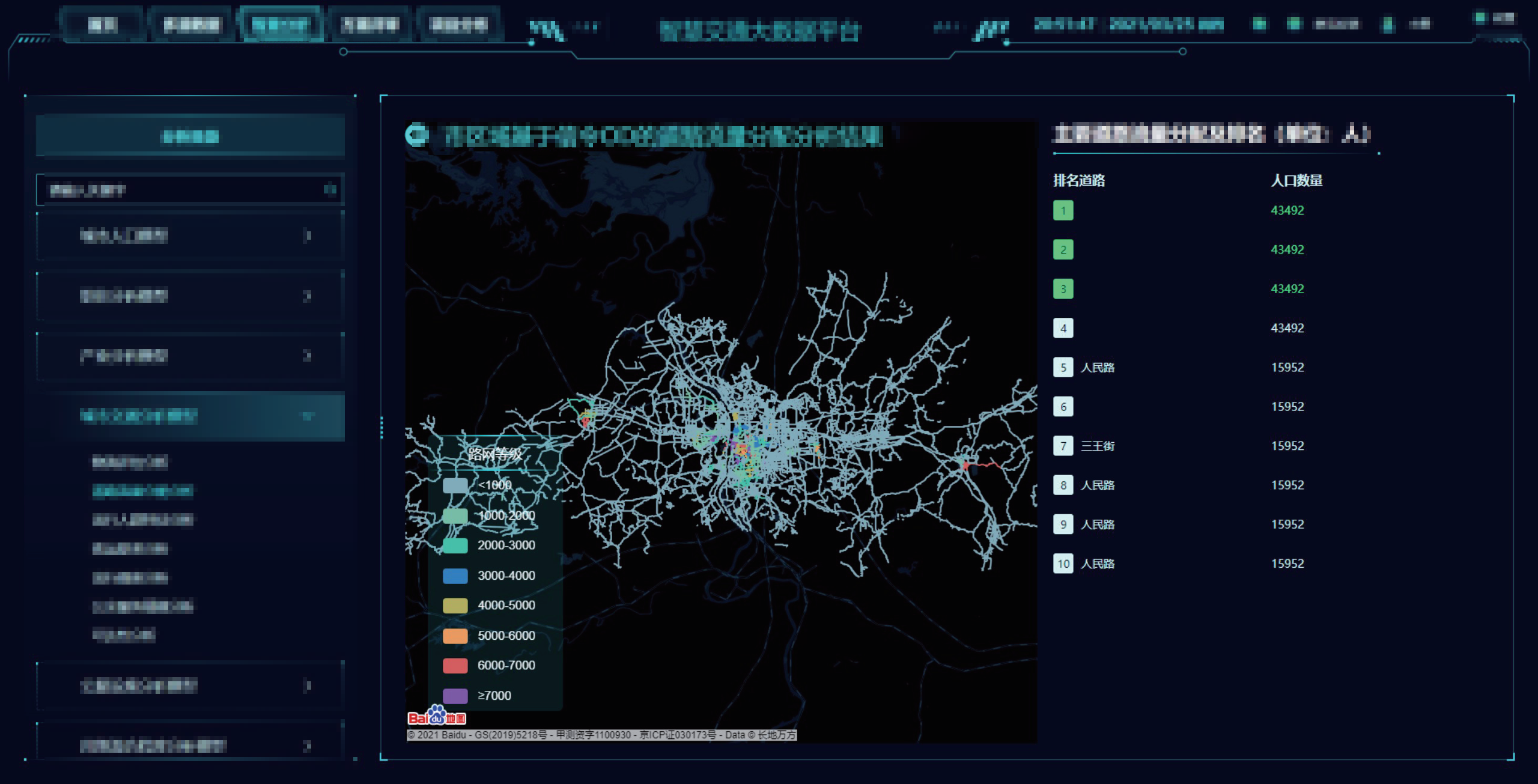The width and height of the screenshot is (1538, 784).
Task: Click 人民路 in rank 5 row
Action: (1098, 367)
